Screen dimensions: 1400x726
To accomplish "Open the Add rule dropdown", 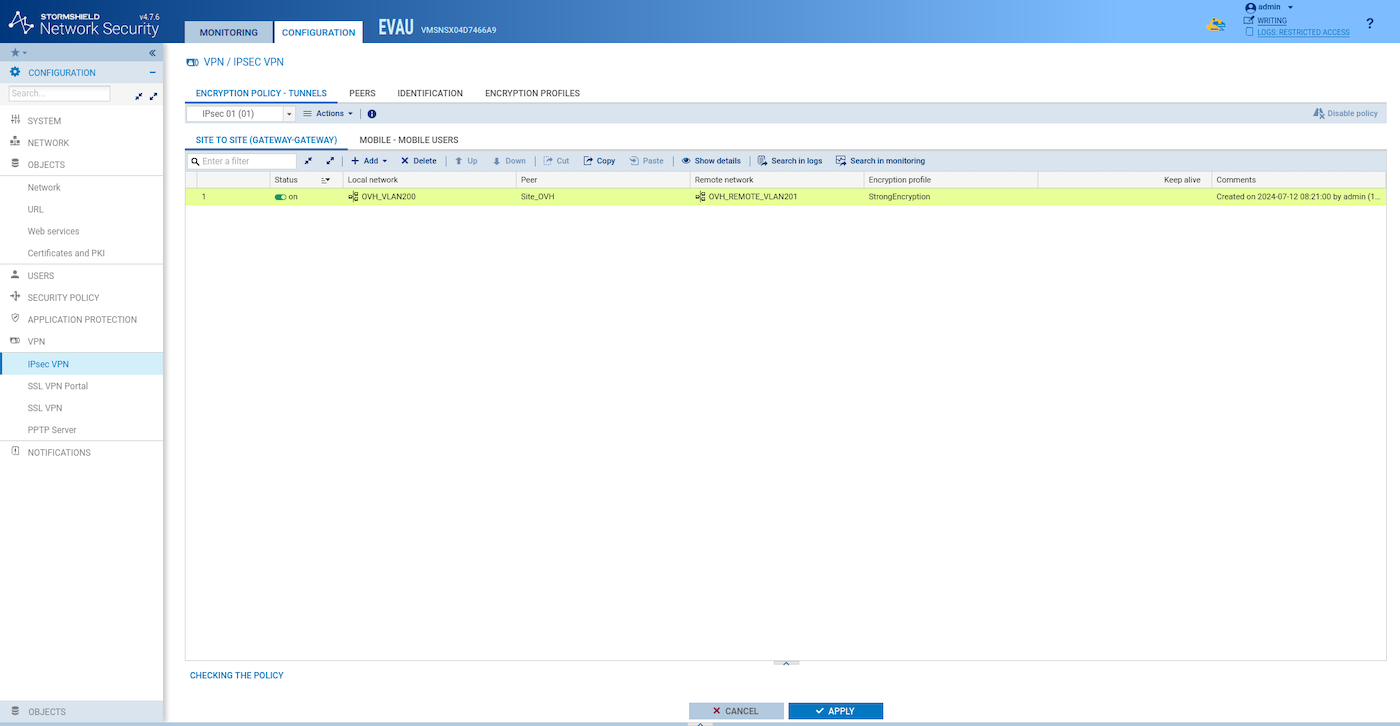I will tap(368, 161).
